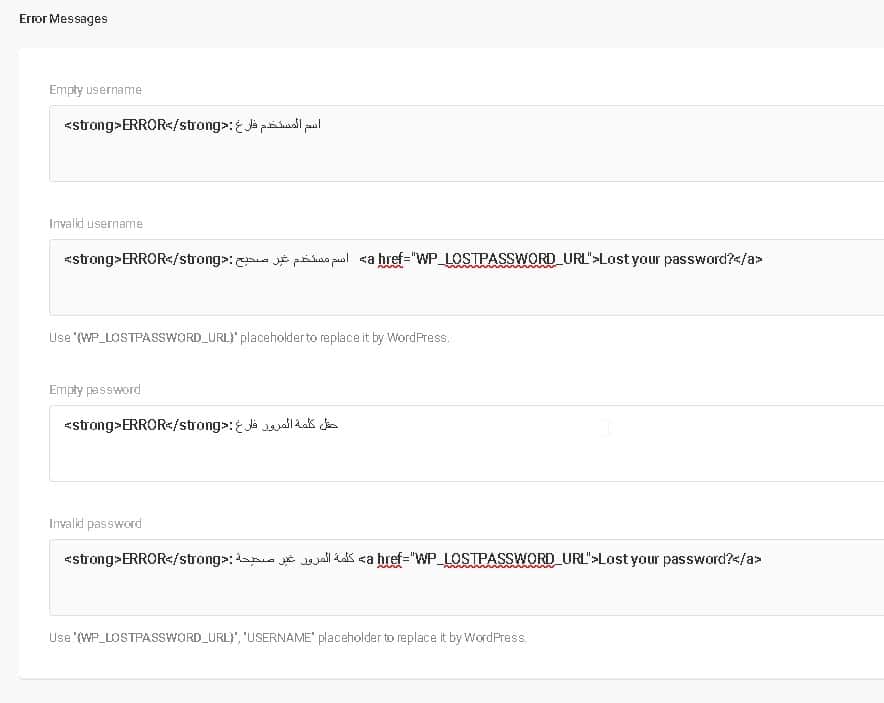884x703 pixels.
Task: Click the "Error Messages" section heading
Action: (x=63, y=19)
